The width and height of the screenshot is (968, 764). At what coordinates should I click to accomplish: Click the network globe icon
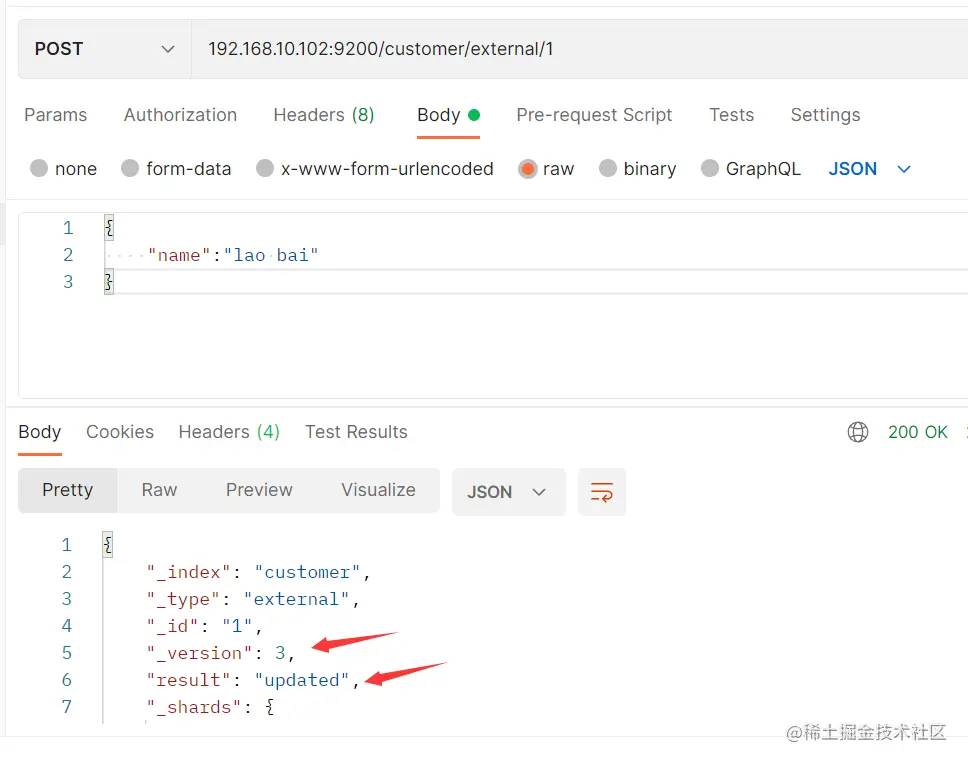pos(857,432)
